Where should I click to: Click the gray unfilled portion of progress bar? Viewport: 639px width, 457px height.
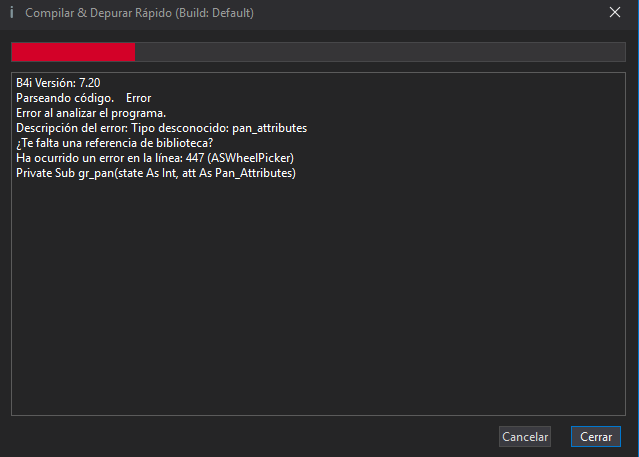pos(380,52)
